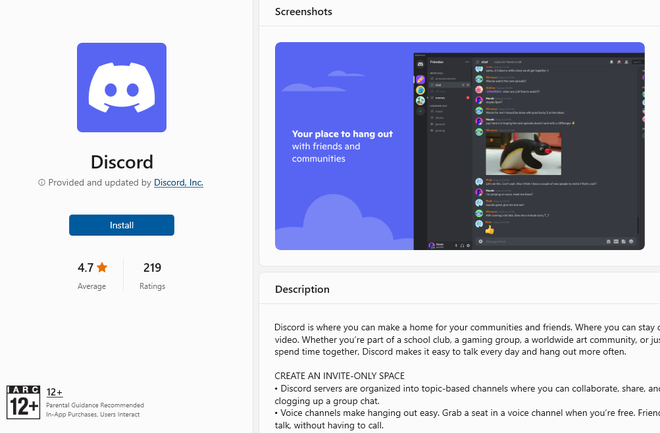The height and width of the screenshot is (433, 660).
Task: Click the Discord app logo icon
Action: (x=122, y=88)
